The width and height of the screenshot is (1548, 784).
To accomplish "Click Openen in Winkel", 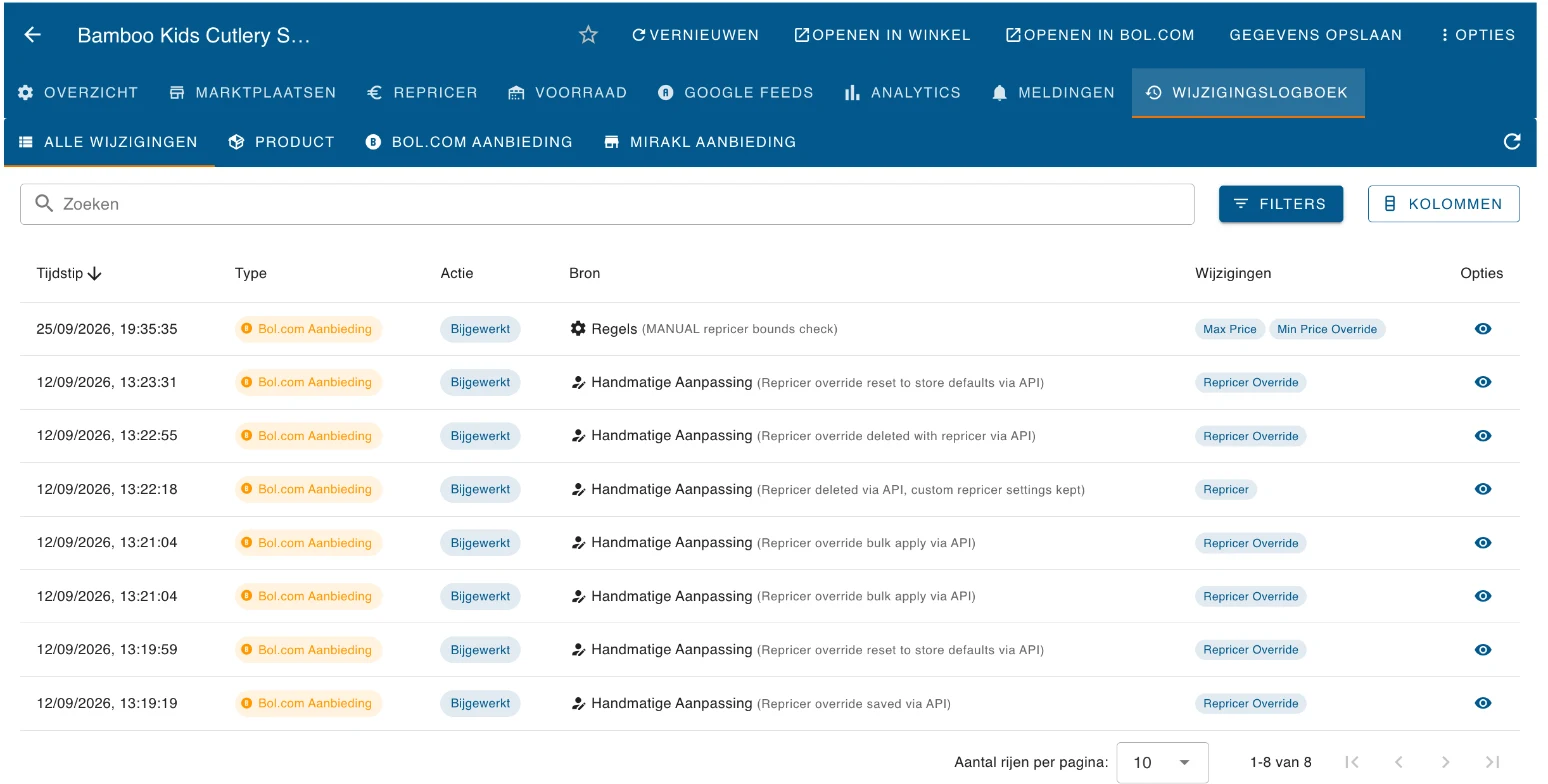I will click(x=882, y=35).
